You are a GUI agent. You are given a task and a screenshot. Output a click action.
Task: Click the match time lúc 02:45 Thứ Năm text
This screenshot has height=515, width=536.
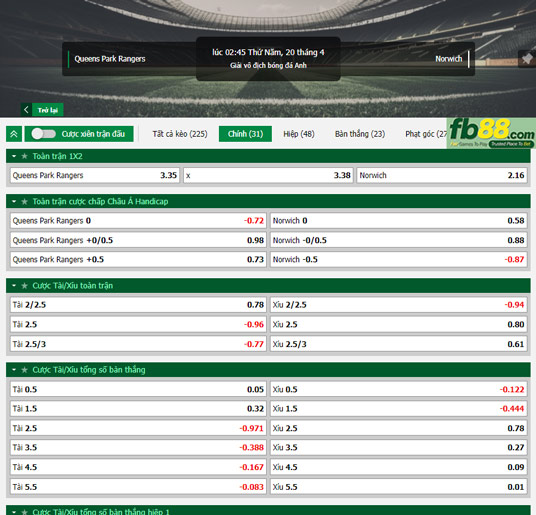(x=268, y=52)
